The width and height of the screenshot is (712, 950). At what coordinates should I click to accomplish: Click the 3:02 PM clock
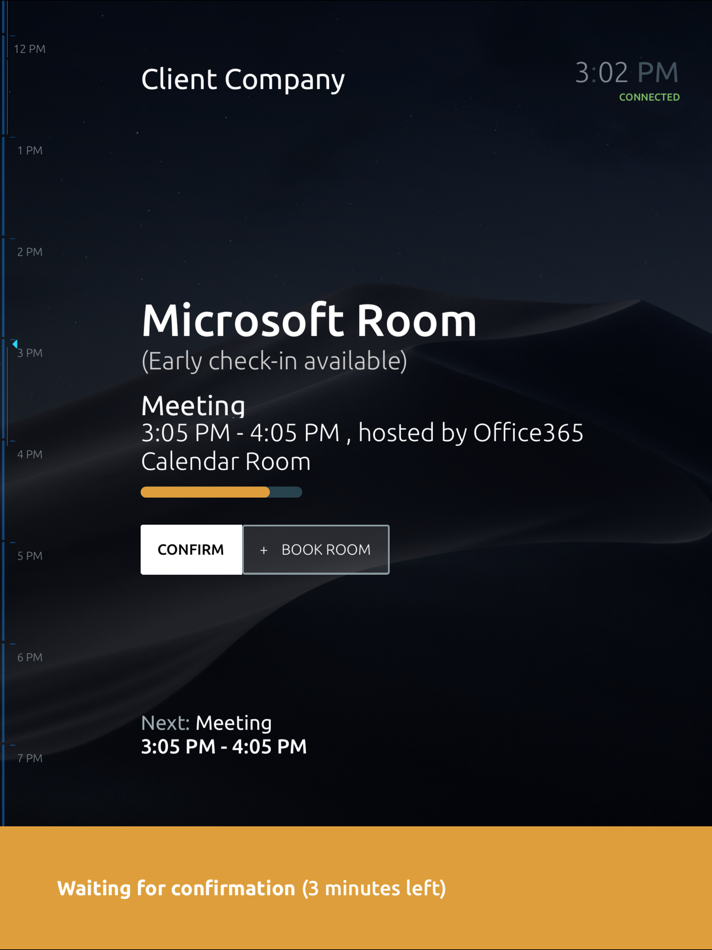627,73
